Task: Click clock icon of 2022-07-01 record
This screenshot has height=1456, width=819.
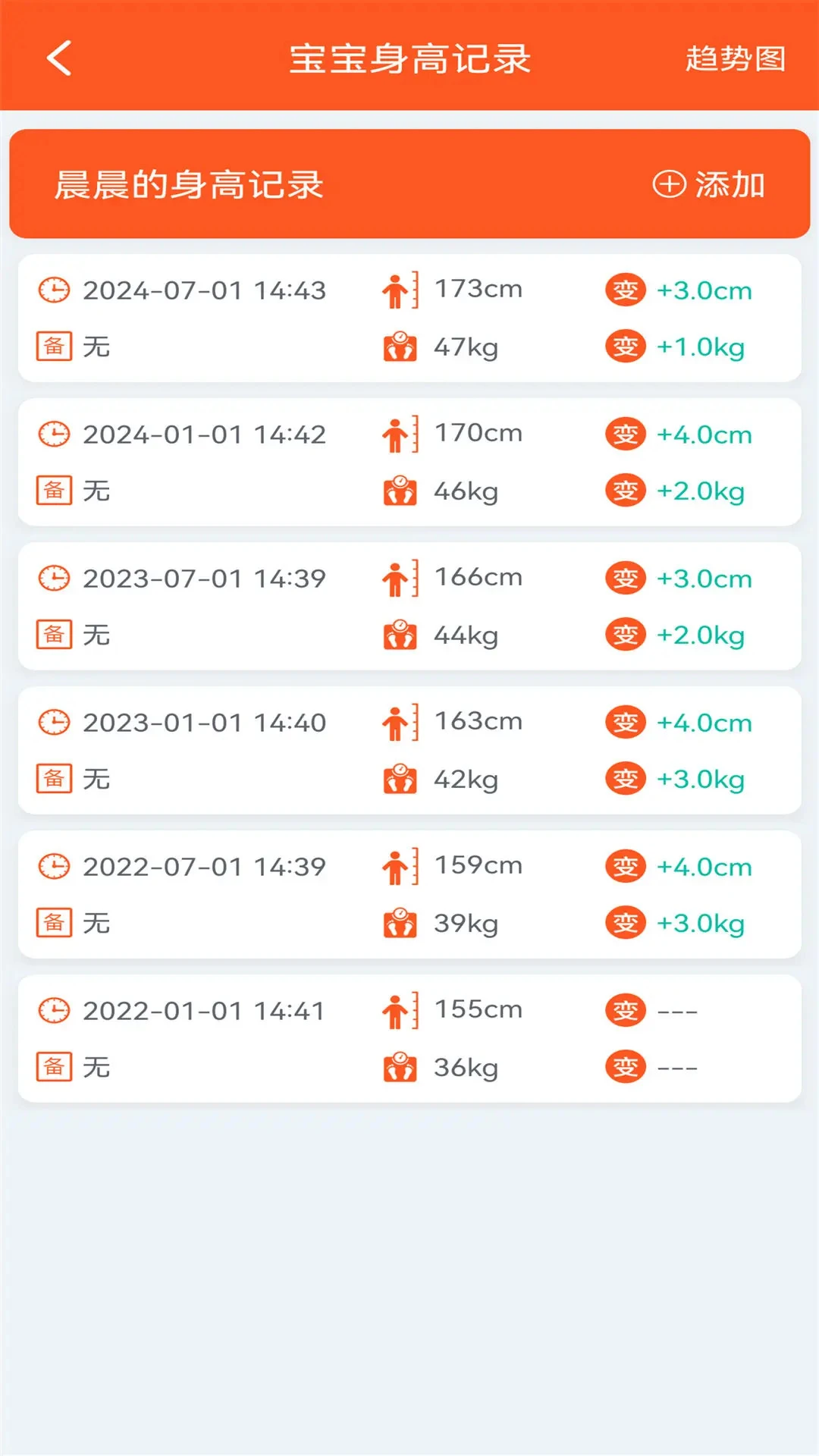Action: pos(54,867)
